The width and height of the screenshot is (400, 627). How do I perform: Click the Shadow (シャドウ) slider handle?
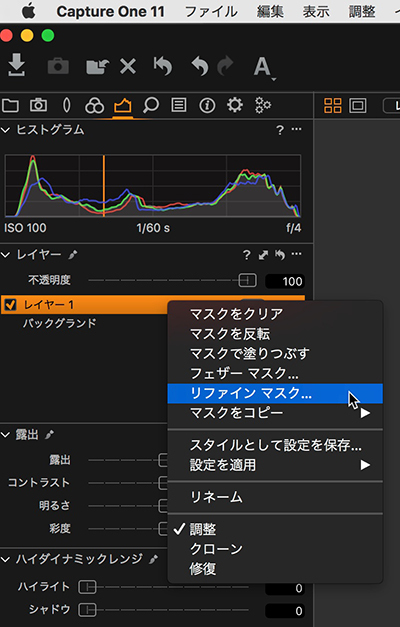(87, 610)
